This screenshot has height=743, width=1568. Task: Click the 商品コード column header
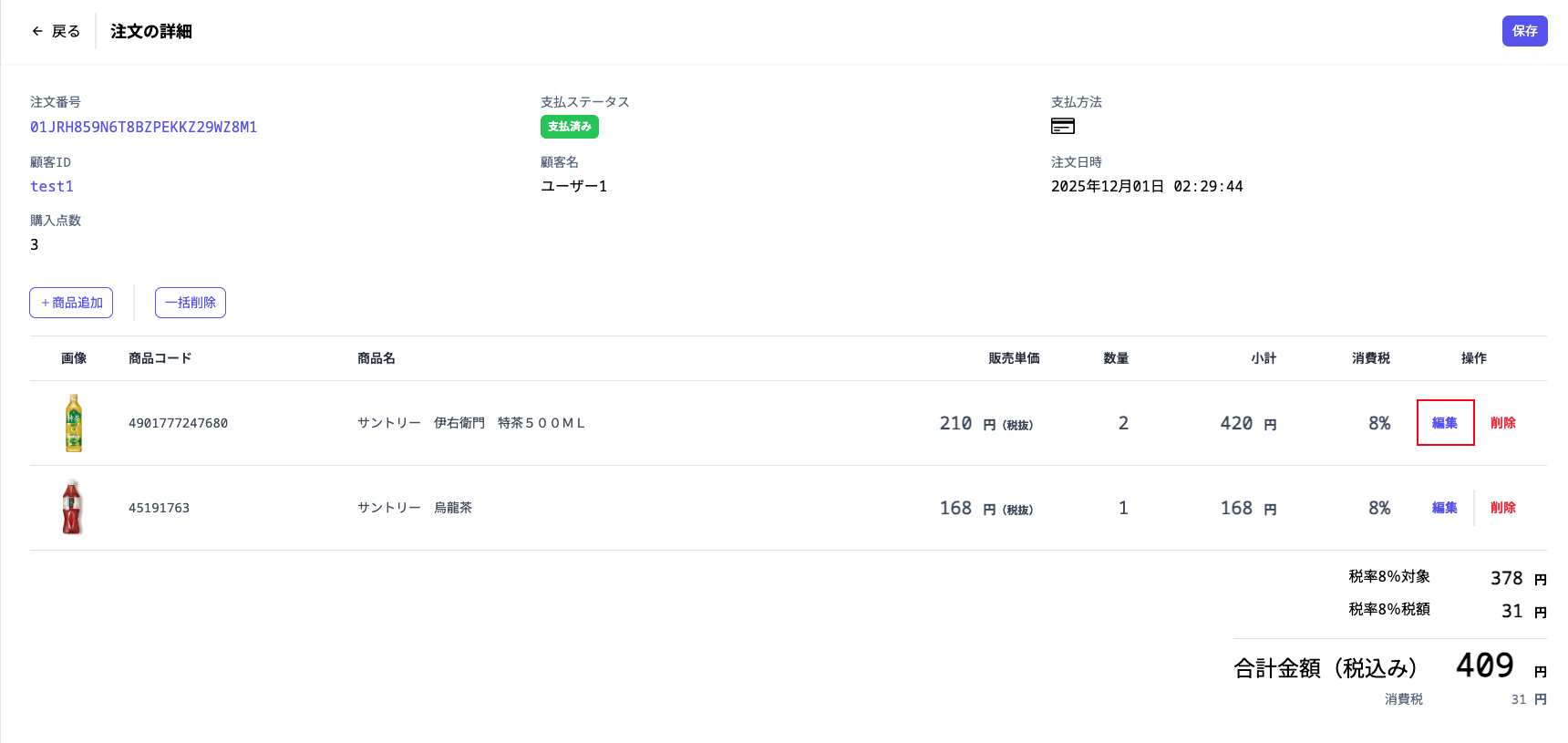pos(160,358)
